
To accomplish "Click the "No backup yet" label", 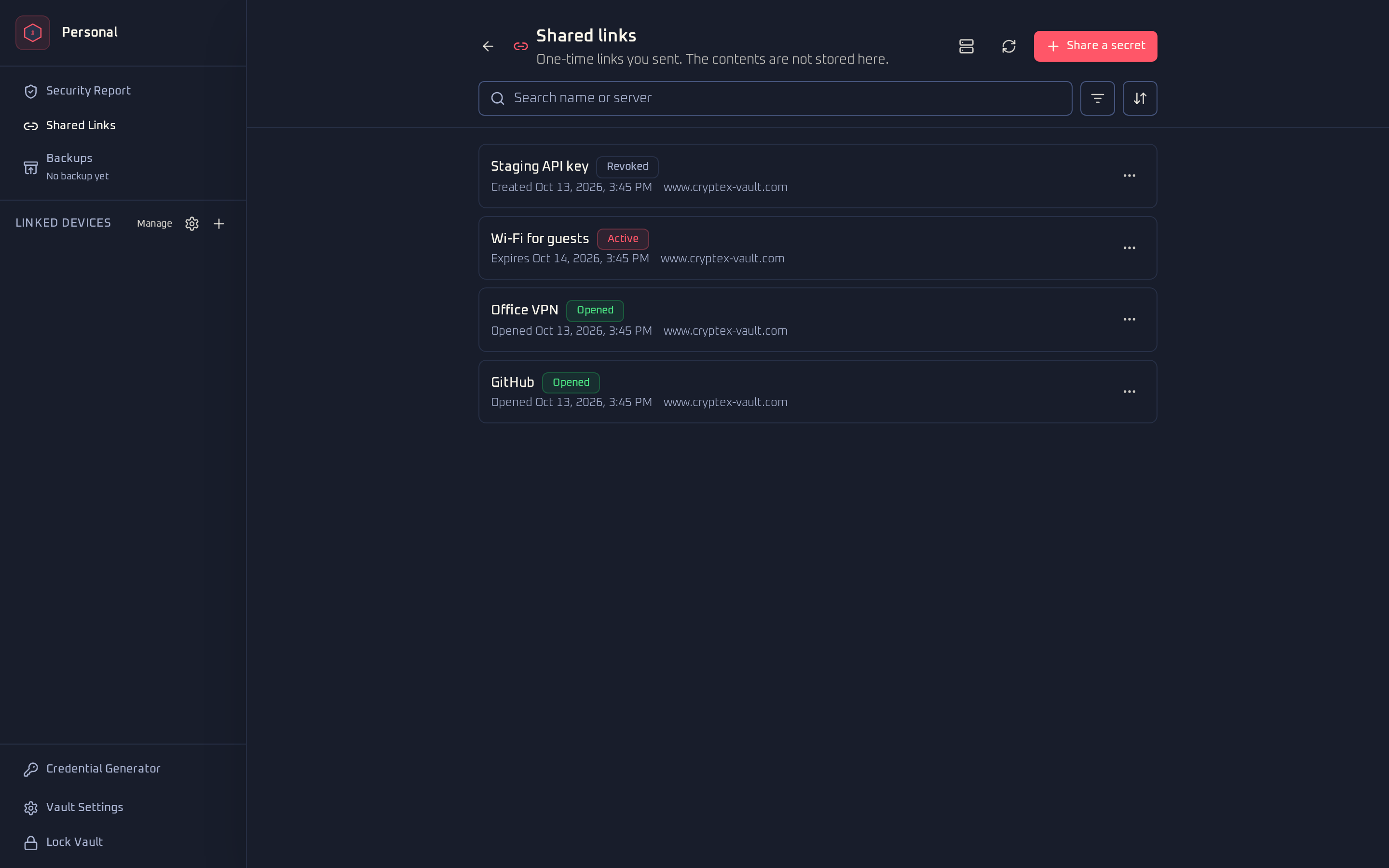I will [x=77, y=177].
